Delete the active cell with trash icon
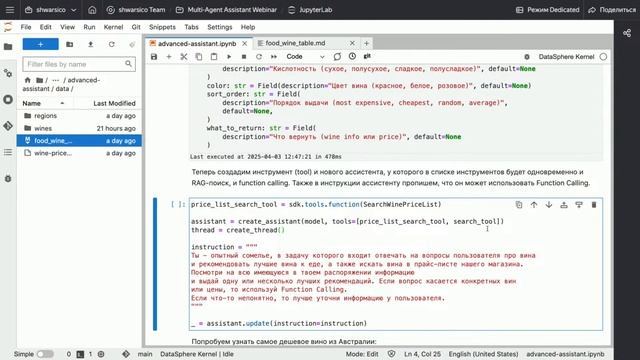Viewport: 640px width, 360px height. 594,204
